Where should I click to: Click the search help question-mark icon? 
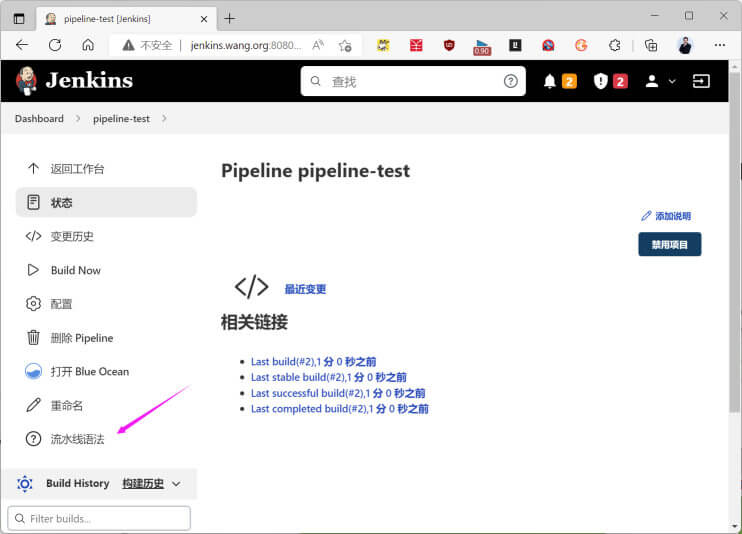[510, 81]
